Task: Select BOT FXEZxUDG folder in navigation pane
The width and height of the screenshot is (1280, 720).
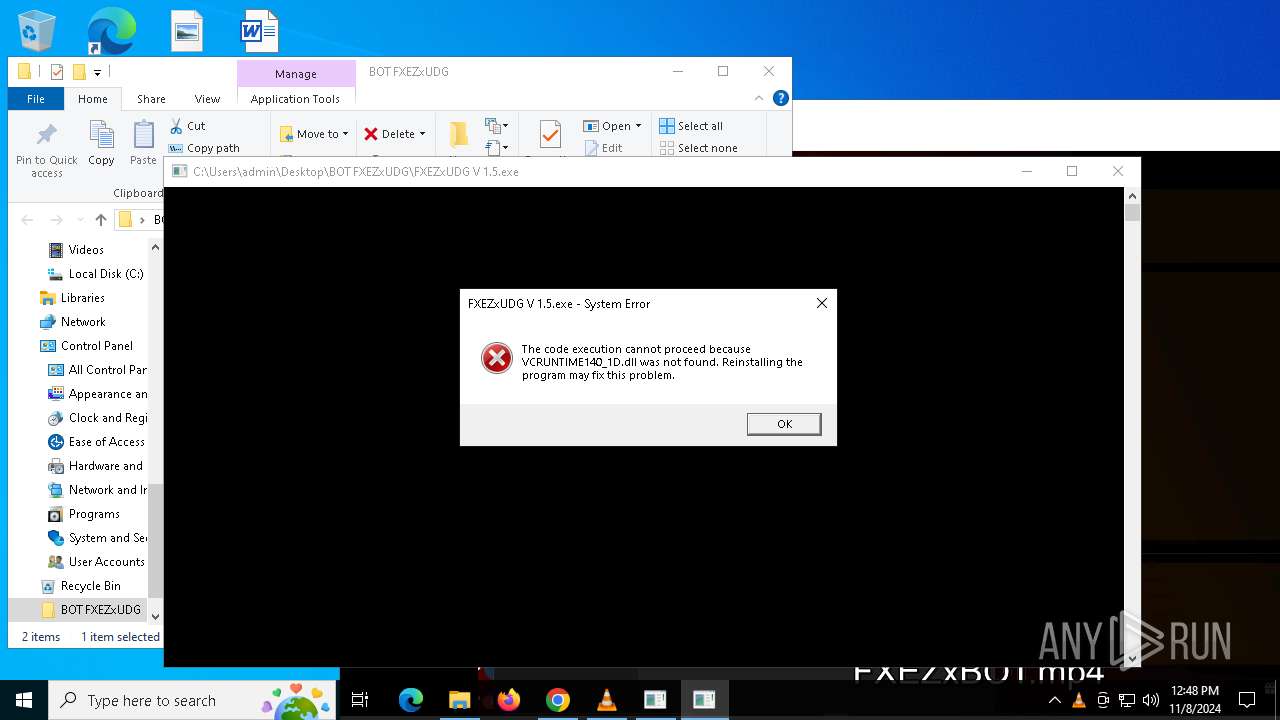Action: point(91,610)
